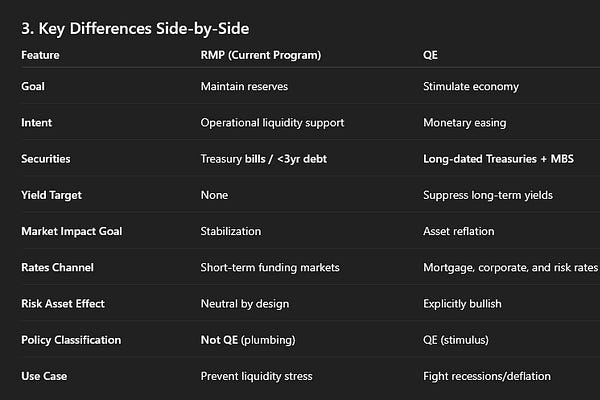Select the "RMP (Current Program)" column header
Viewport: 600px width, 400px height.
point(259,55)
